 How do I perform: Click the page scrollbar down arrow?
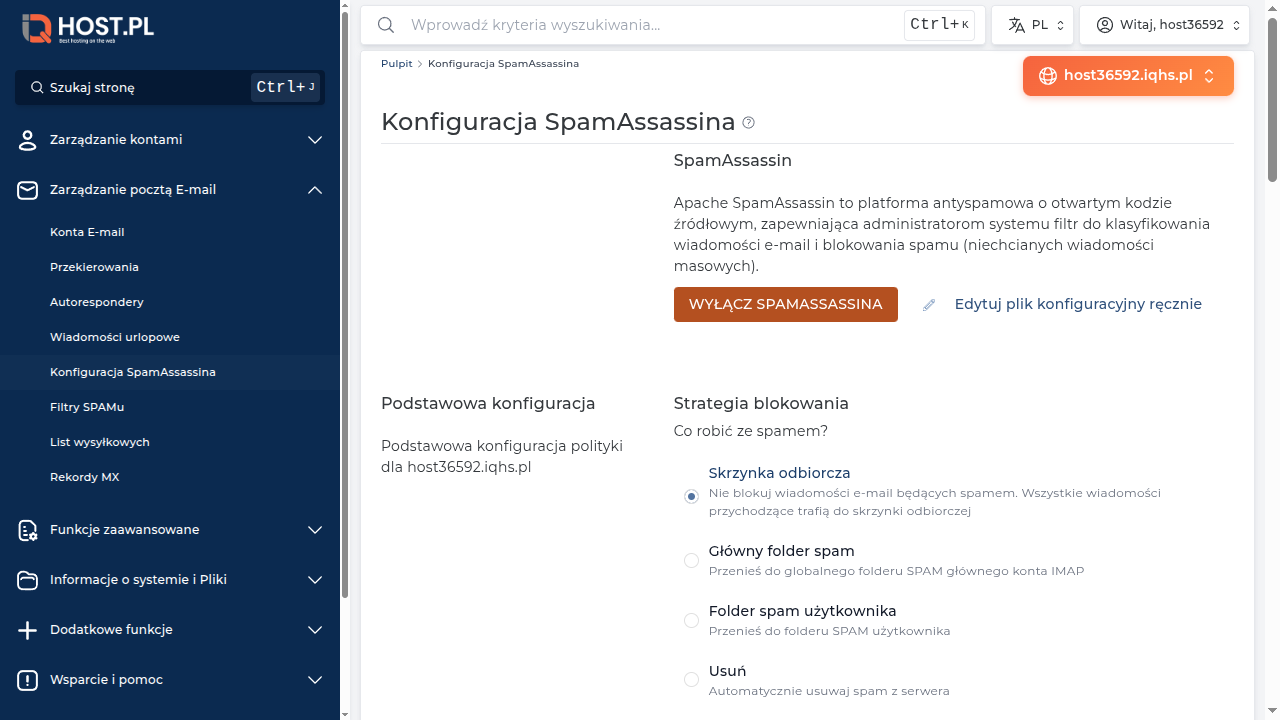coord(1273,711)
